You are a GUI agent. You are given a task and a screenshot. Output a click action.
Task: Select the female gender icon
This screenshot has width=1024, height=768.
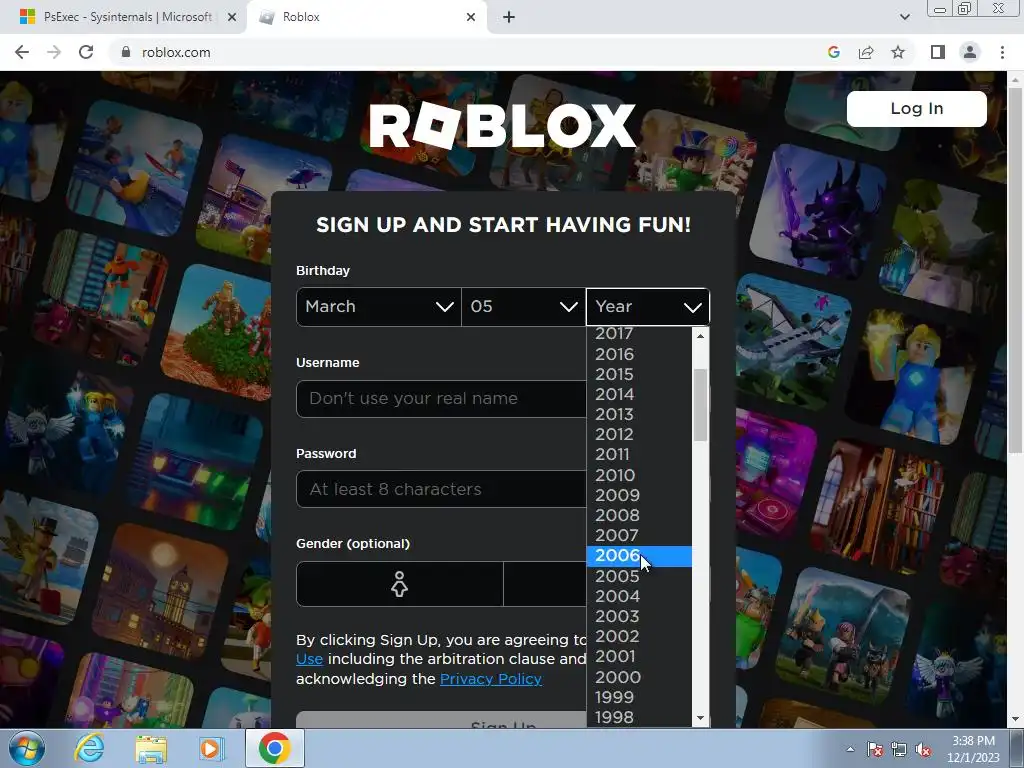pos(399,584)
